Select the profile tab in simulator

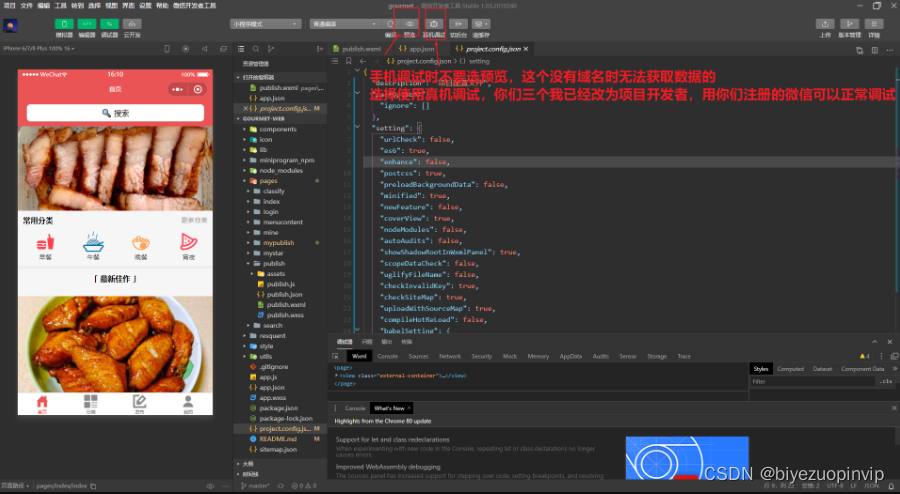point(188,403)
